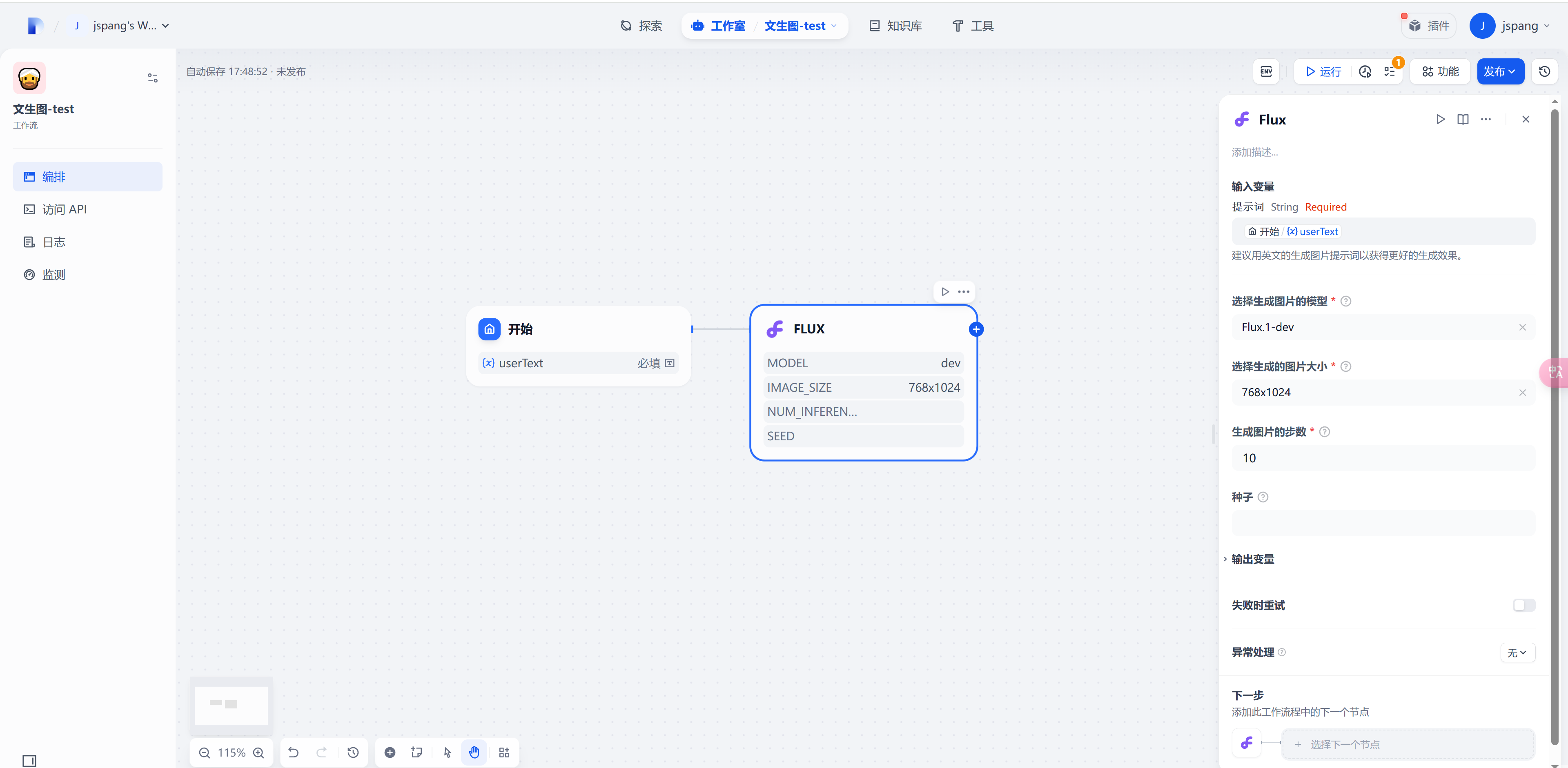The height and width of the screenshot is (768, 1568).
Task: Open the checklist icon with badge 1
Action: (1390, 72)
